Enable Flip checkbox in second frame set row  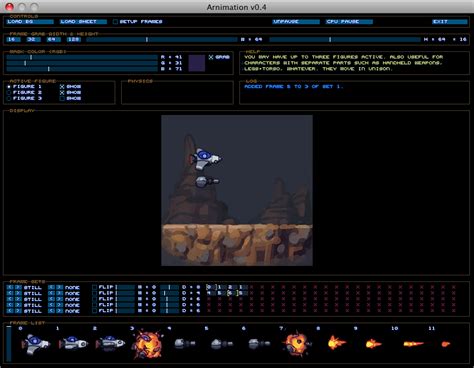[95, 293]
